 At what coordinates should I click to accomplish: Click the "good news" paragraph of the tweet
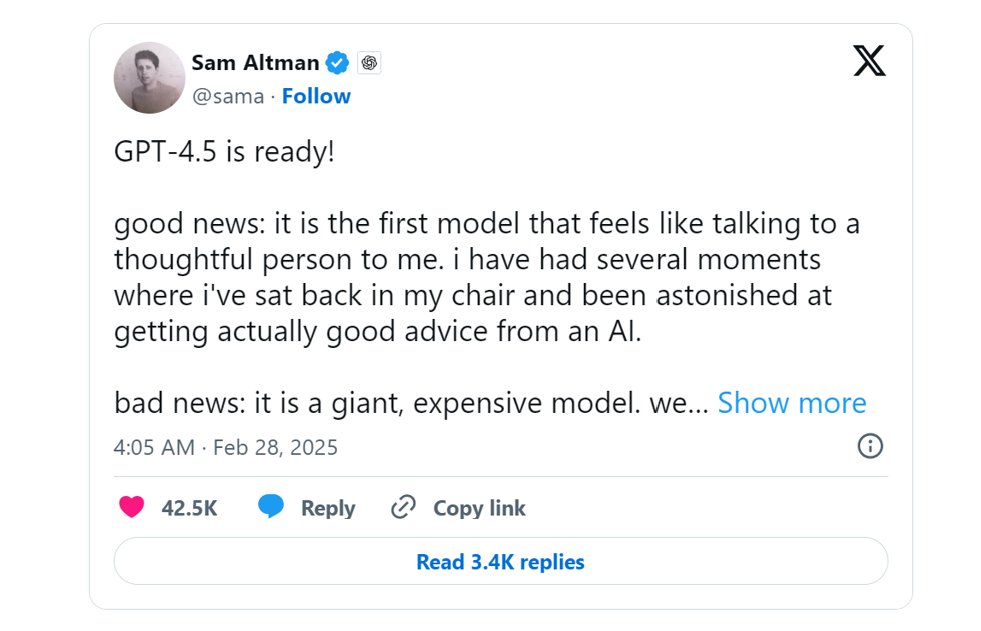(486, 277)
